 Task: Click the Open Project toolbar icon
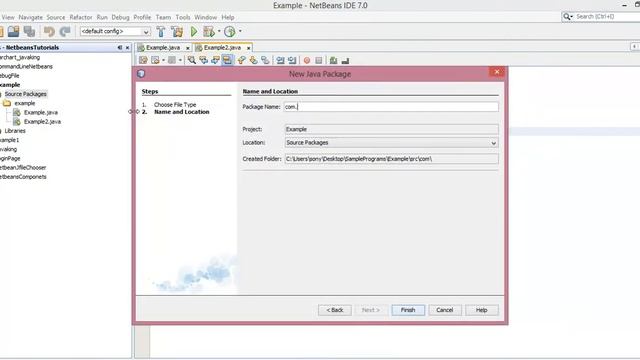pos(13,31)
